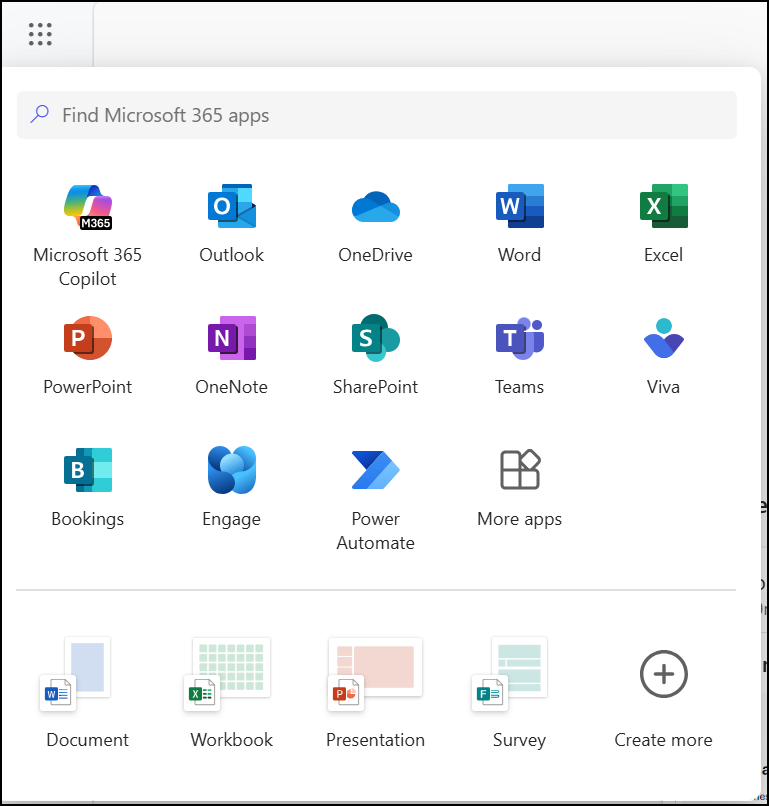Open Word
Screen dimensions: 769x806
[519, 222]
